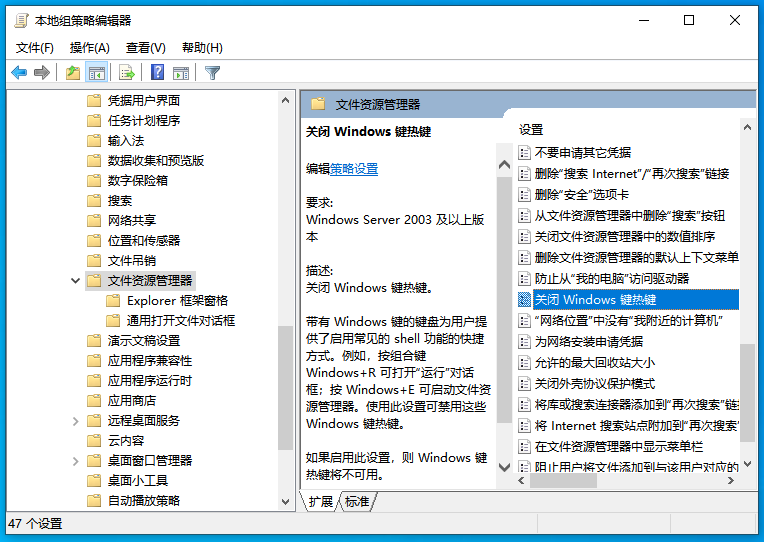Open Help via the question mark icon
Viewport: 764px width, 542px height.
[x=157, y=73]
